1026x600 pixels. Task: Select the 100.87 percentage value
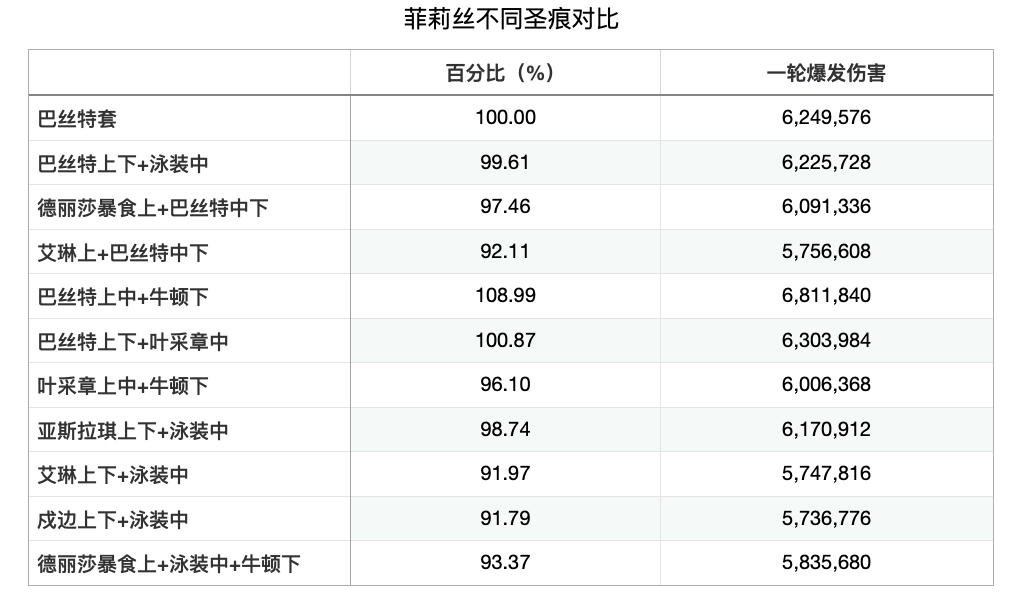click(505, 340)
